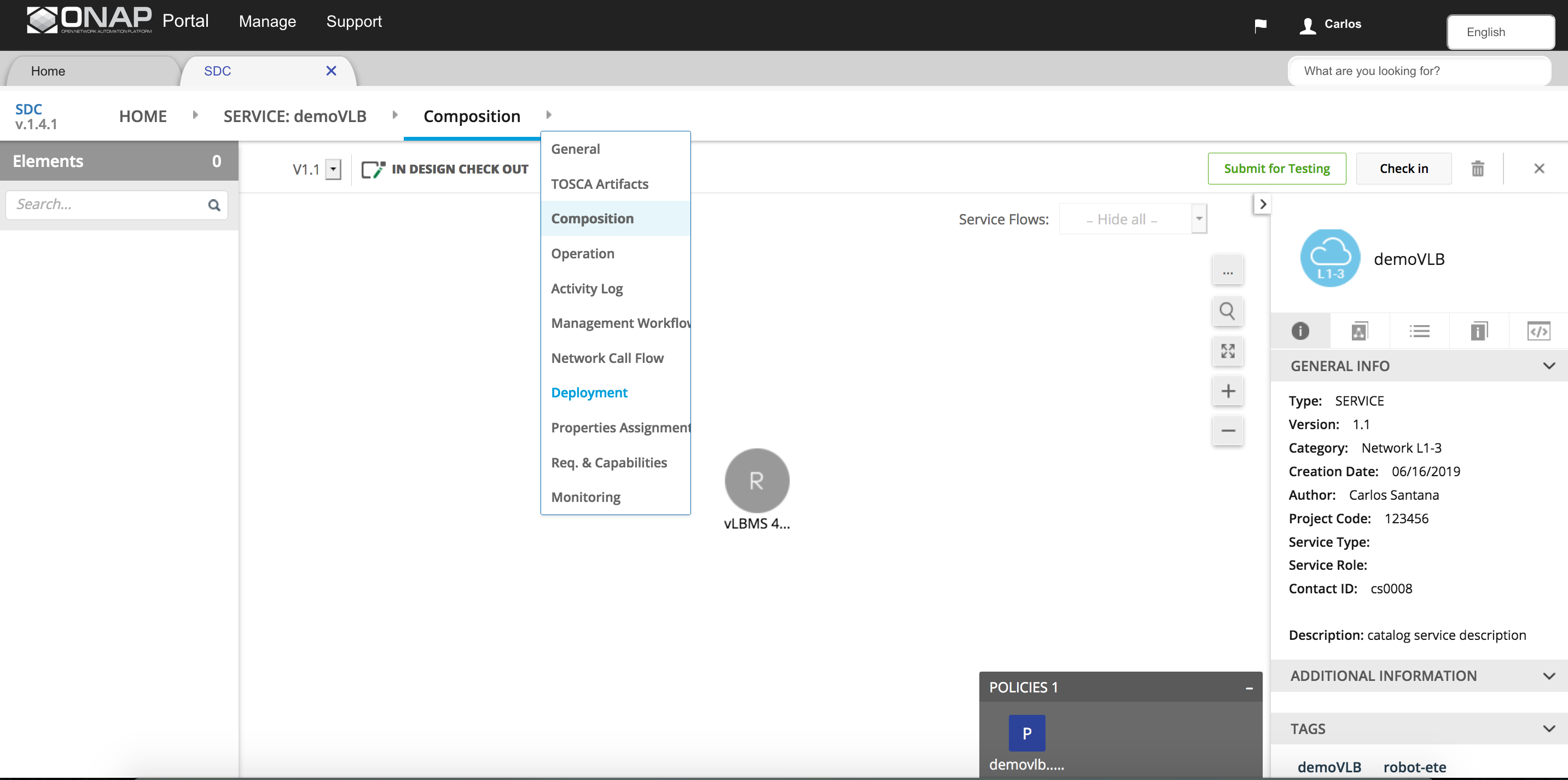The image size is (1568, 780).
Task: Click the search magnifier in Elements panel
Action: click(x=214, y=205)
